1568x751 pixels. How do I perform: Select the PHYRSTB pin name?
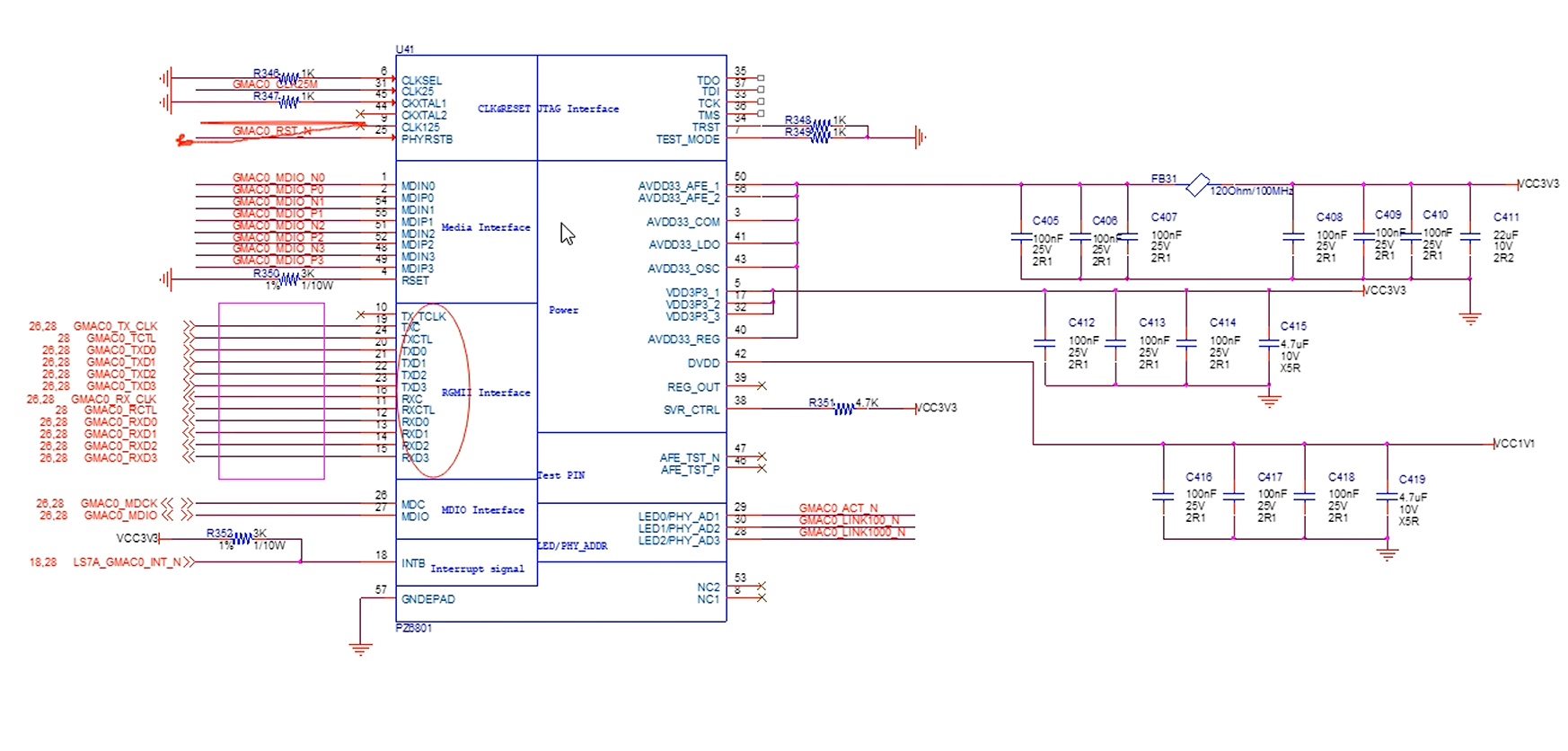pyautogui.click(x=427, y=139)
